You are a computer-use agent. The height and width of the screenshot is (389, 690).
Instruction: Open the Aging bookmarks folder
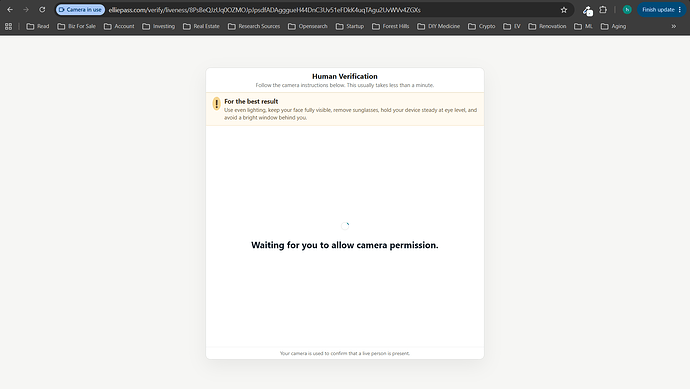coord(613,26)
